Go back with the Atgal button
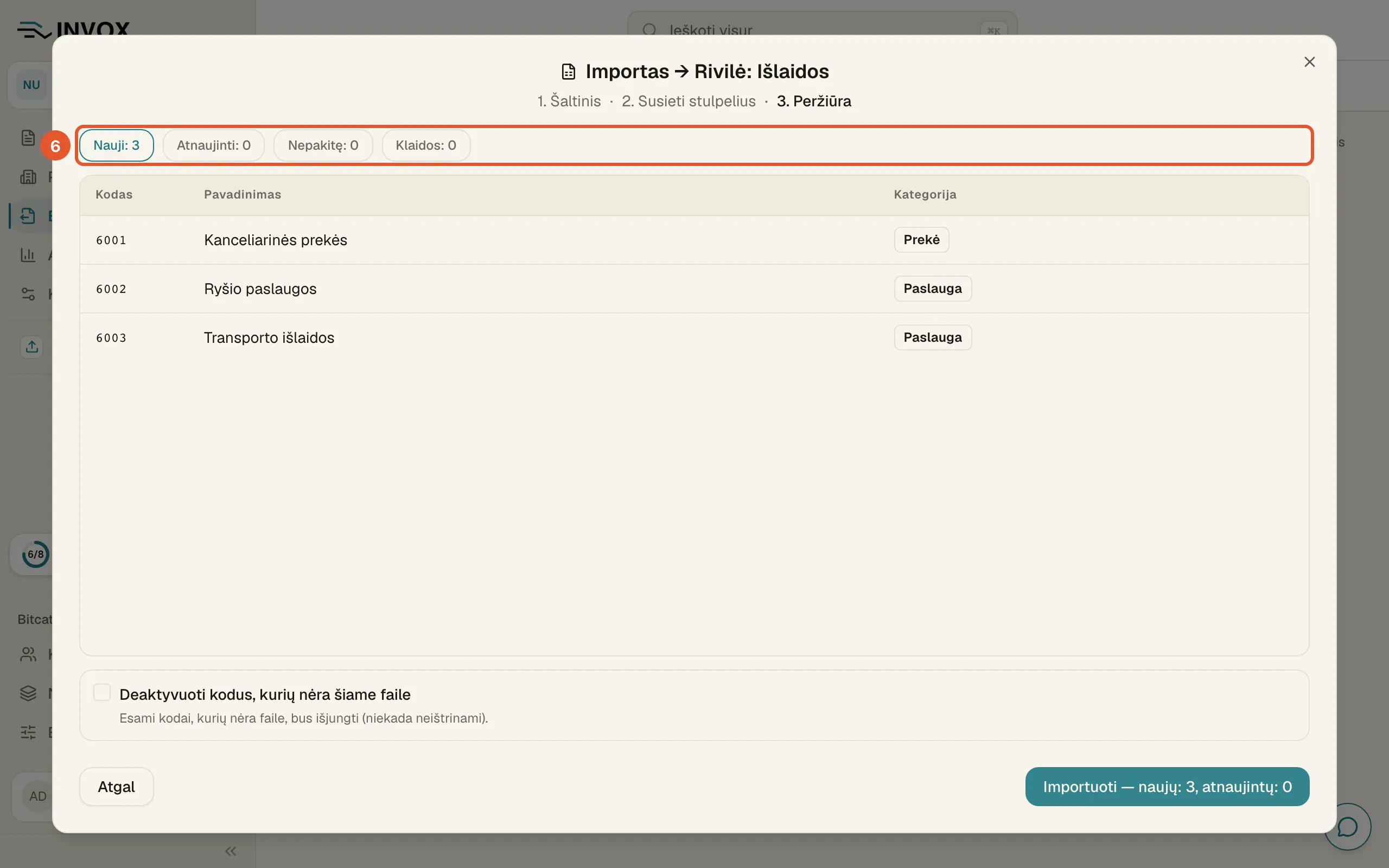1389x868 pixels. (x=117, y=787)
